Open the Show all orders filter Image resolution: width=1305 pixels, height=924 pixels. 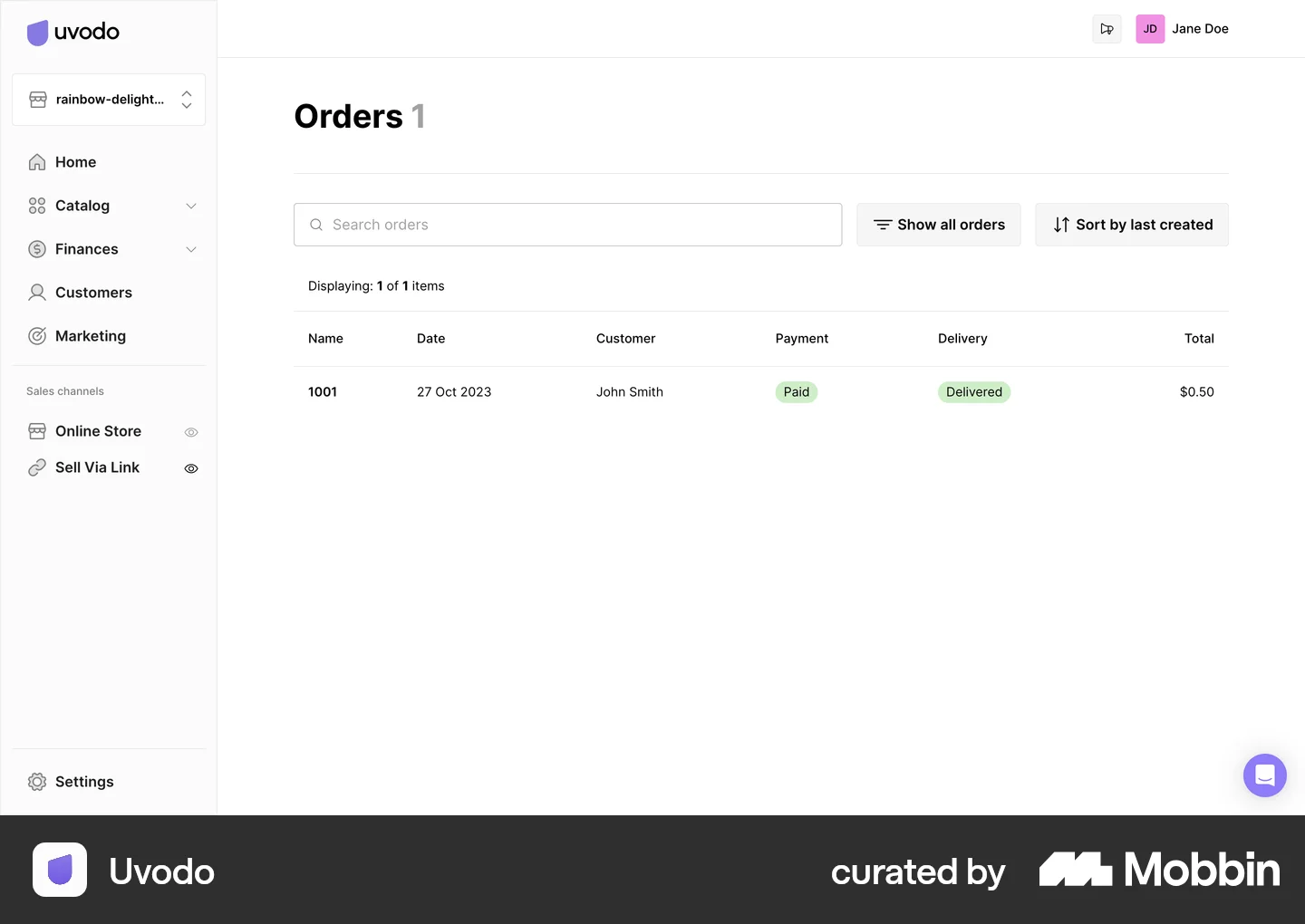[939, 225]
